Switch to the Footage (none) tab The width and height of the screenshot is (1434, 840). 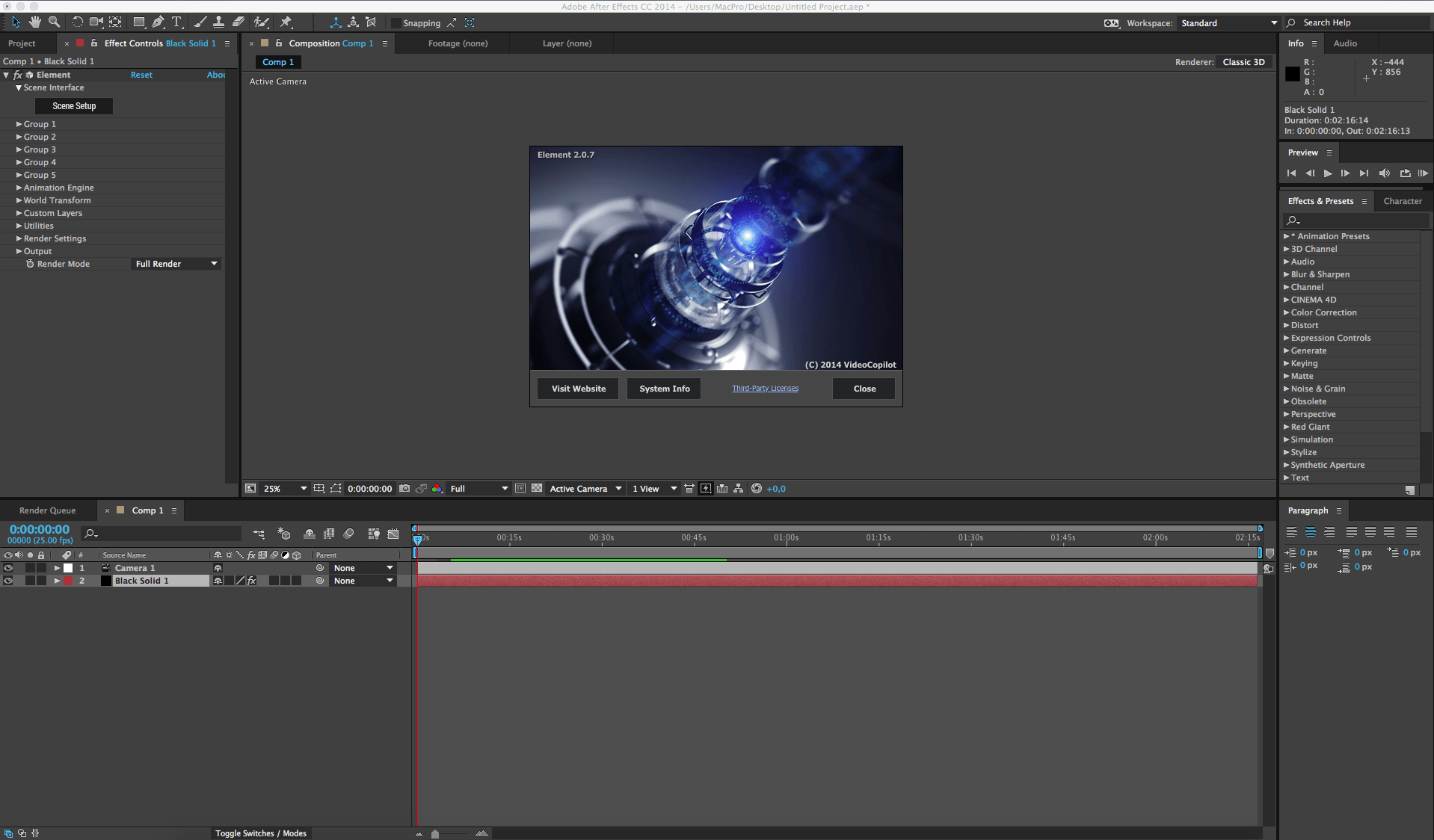(458, 43)
